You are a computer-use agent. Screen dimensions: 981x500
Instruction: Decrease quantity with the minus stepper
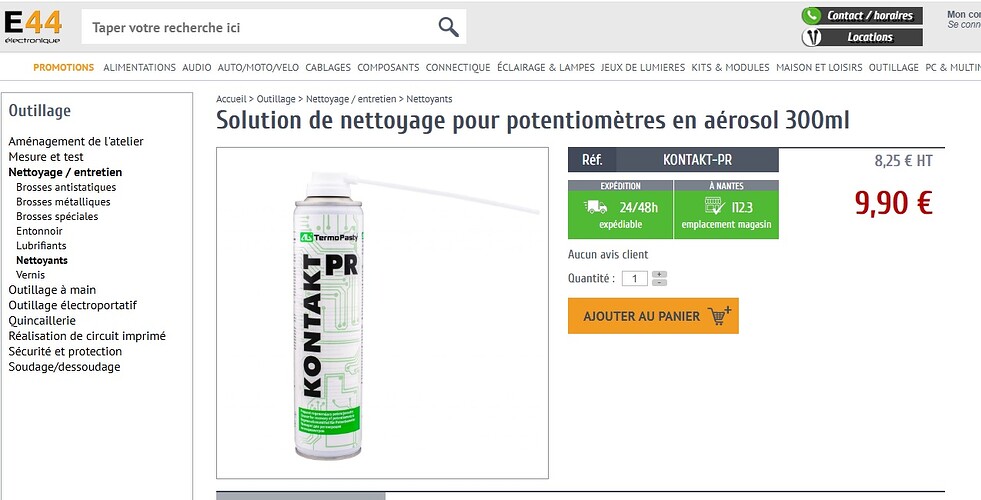659,282
